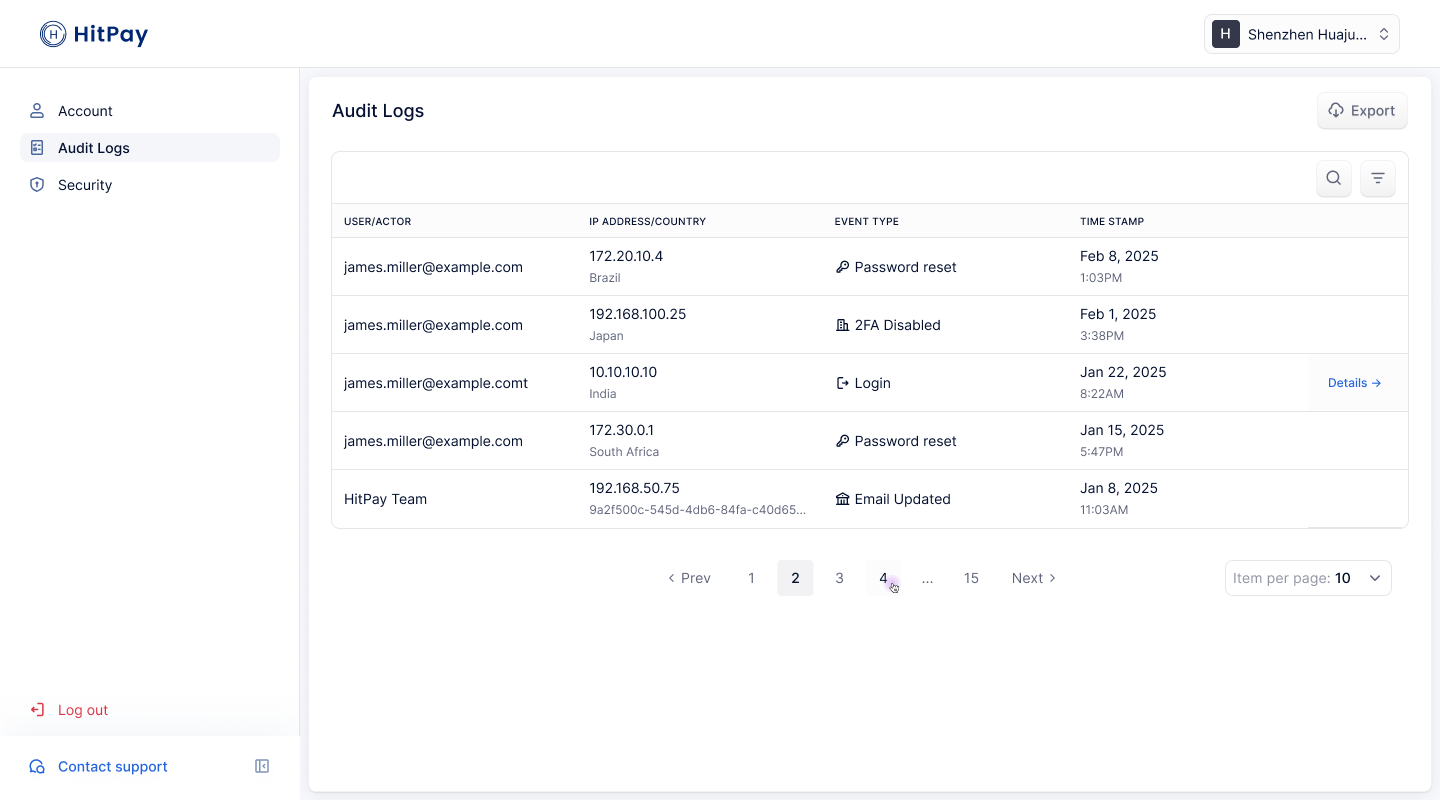Image resolution: width=1440 pixels, height=800 pixels.
Task: Select the HitPay Team actor cell
Action: (385, 499)
